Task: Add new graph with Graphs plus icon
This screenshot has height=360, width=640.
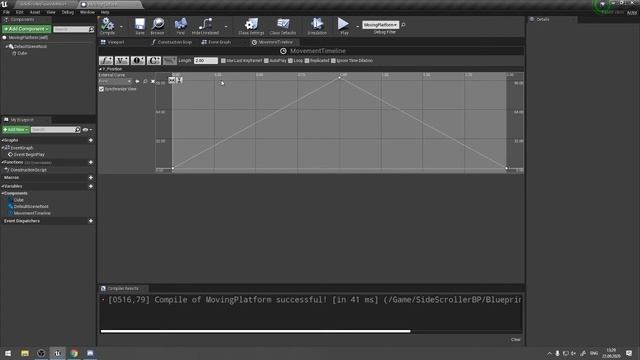Action: pyautogui.click(x=91, y=140)
